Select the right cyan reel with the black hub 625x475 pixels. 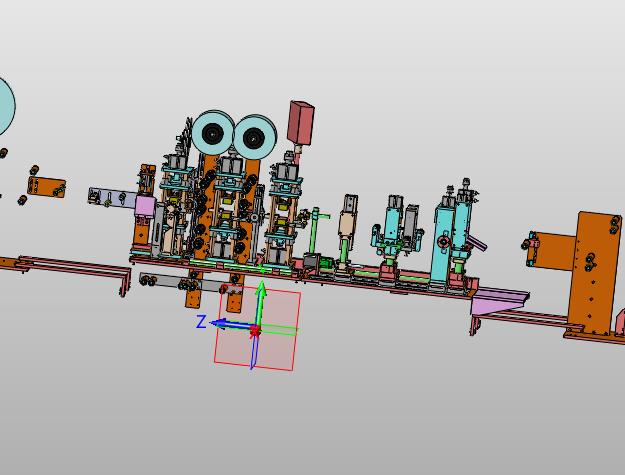click(255, 137)
